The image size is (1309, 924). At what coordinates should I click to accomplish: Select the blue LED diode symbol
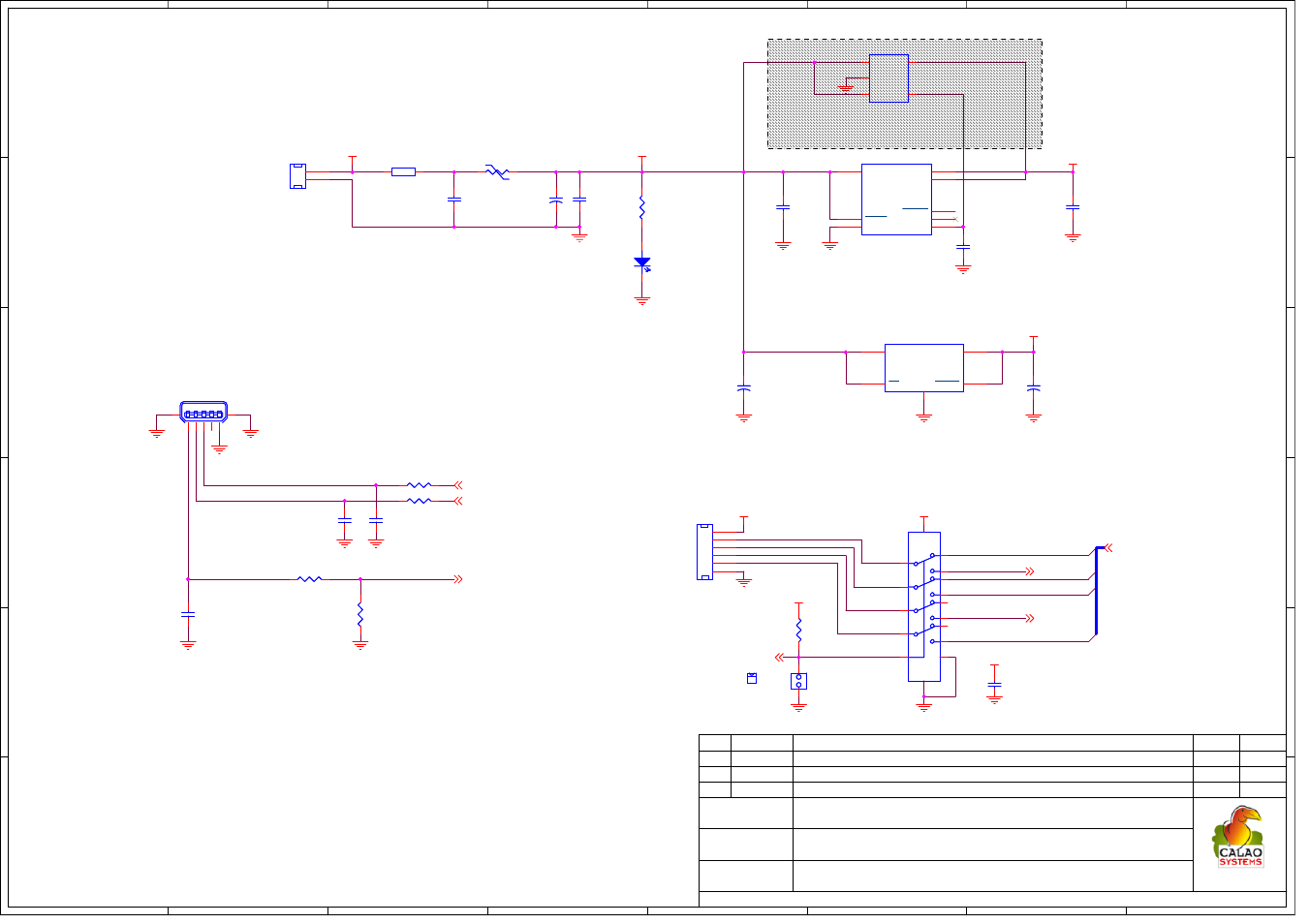tap(642, 263)
